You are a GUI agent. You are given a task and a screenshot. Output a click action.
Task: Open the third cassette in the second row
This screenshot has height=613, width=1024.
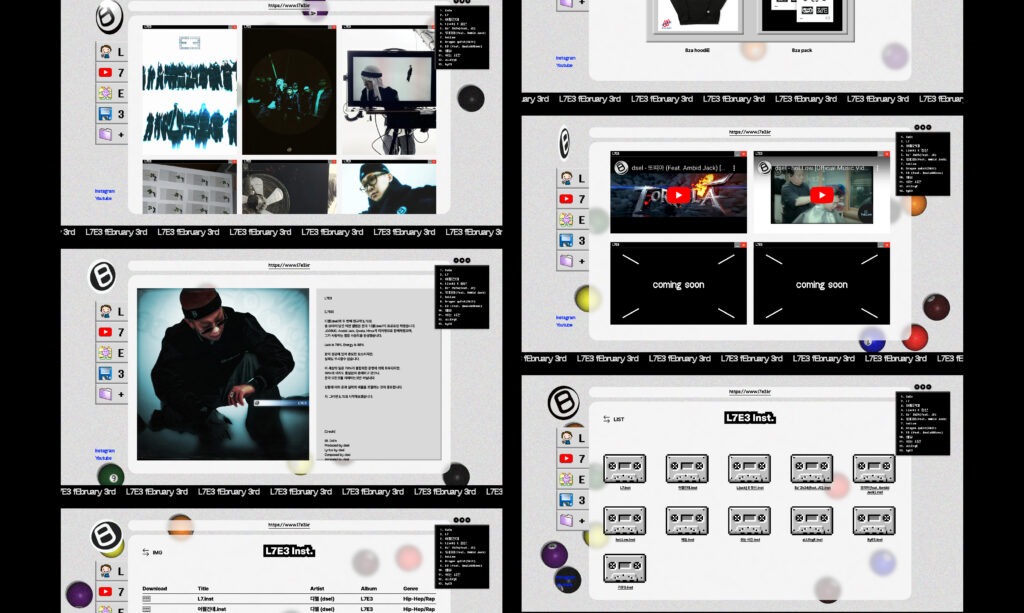pyautogui.click(x=749, y=521)
